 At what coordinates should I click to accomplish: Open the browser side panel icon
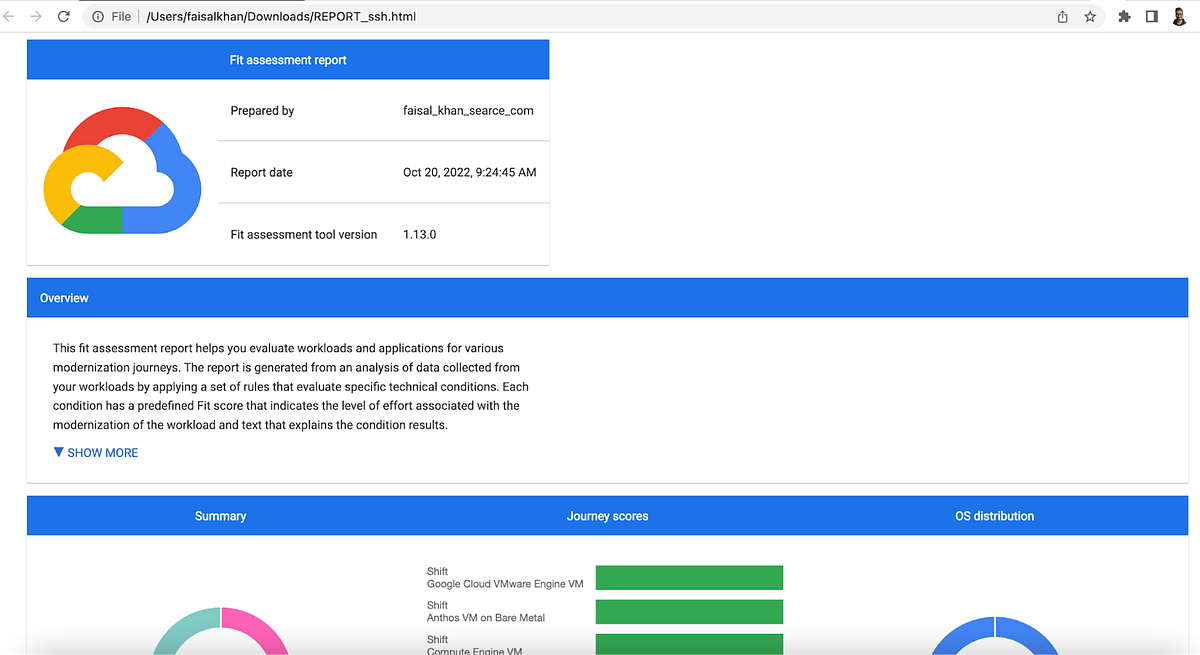pos(1152,16)
